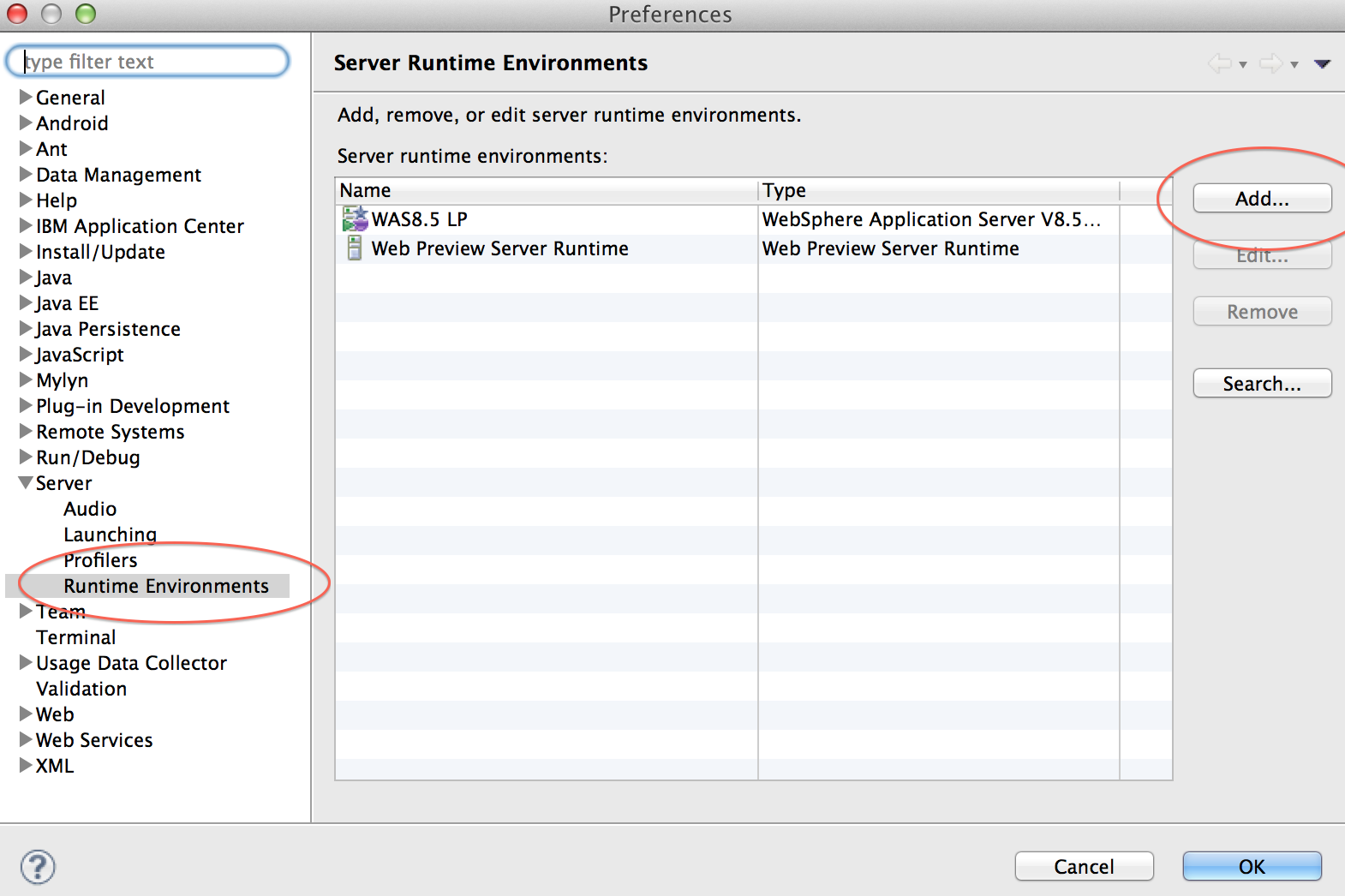
Task: Expand the Java tree node
Action: point(26,277)
